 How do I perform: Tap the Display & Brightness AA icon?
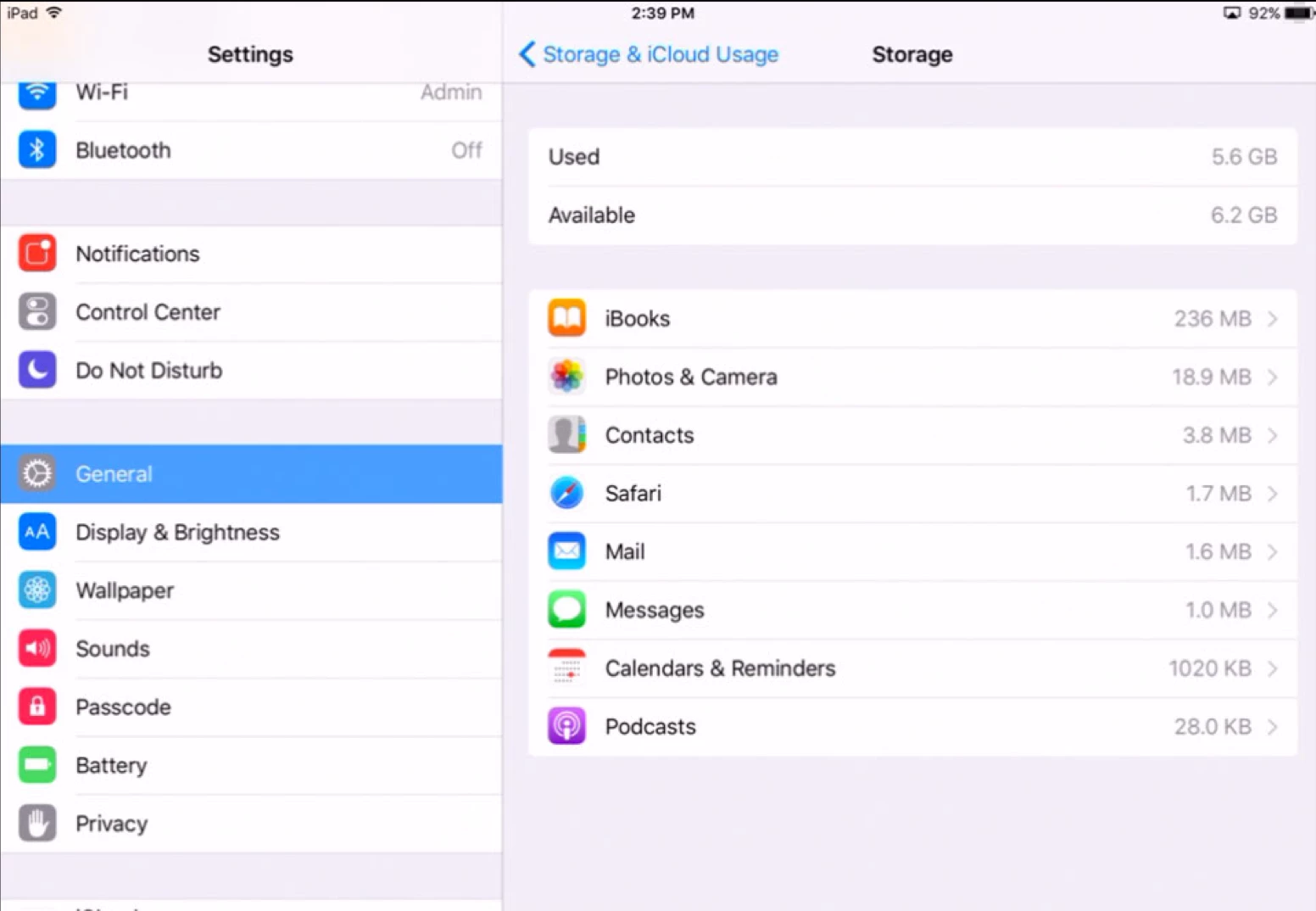pos(37,532)
